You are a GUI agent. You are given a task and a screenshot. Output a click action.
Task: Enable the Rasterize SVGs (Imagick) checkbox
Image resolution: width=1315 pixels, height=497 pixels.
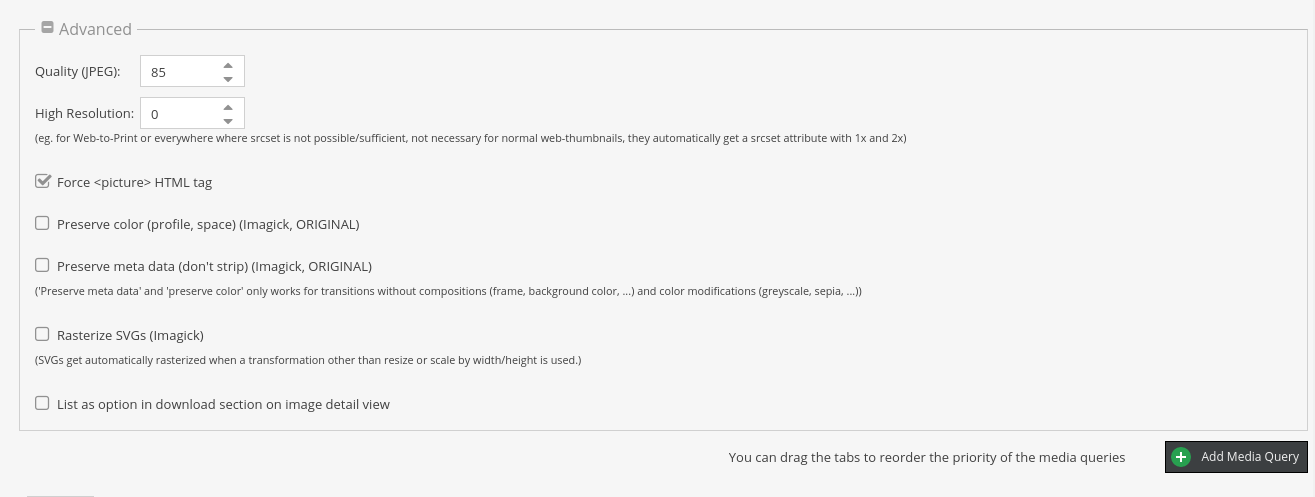coord(42,334)
